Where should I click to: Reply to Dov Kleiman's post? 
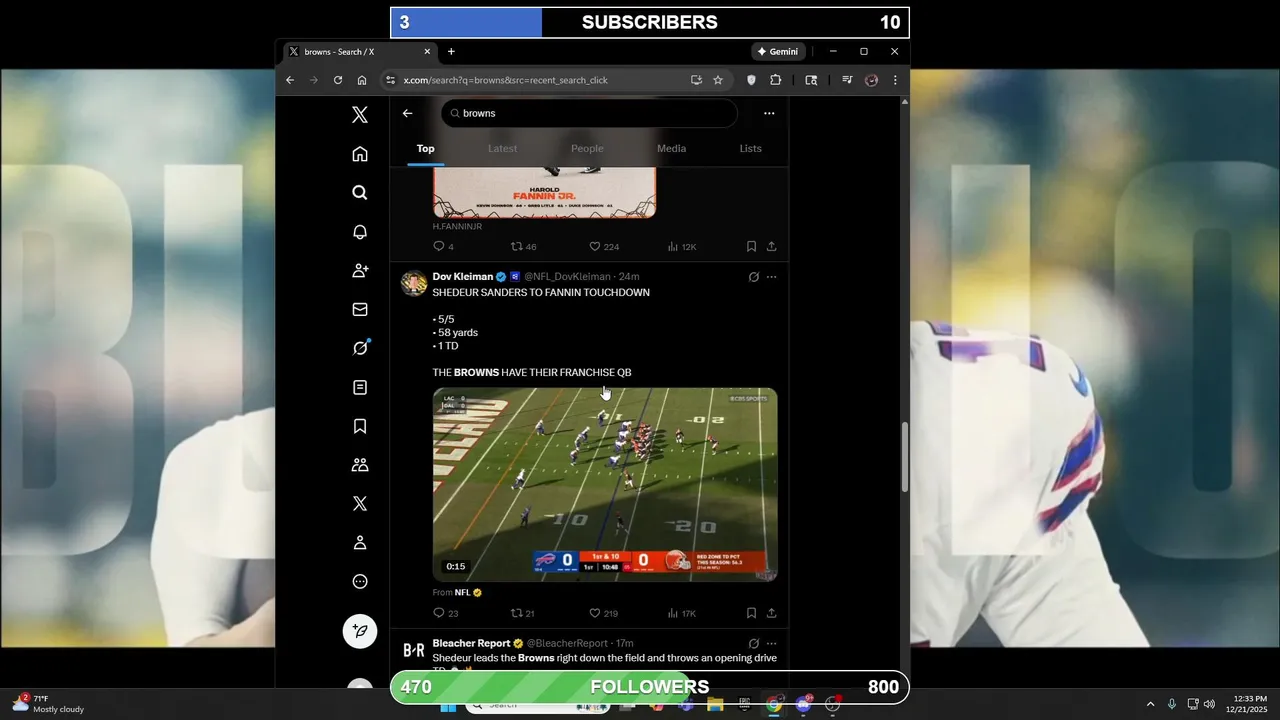(445, 613)
